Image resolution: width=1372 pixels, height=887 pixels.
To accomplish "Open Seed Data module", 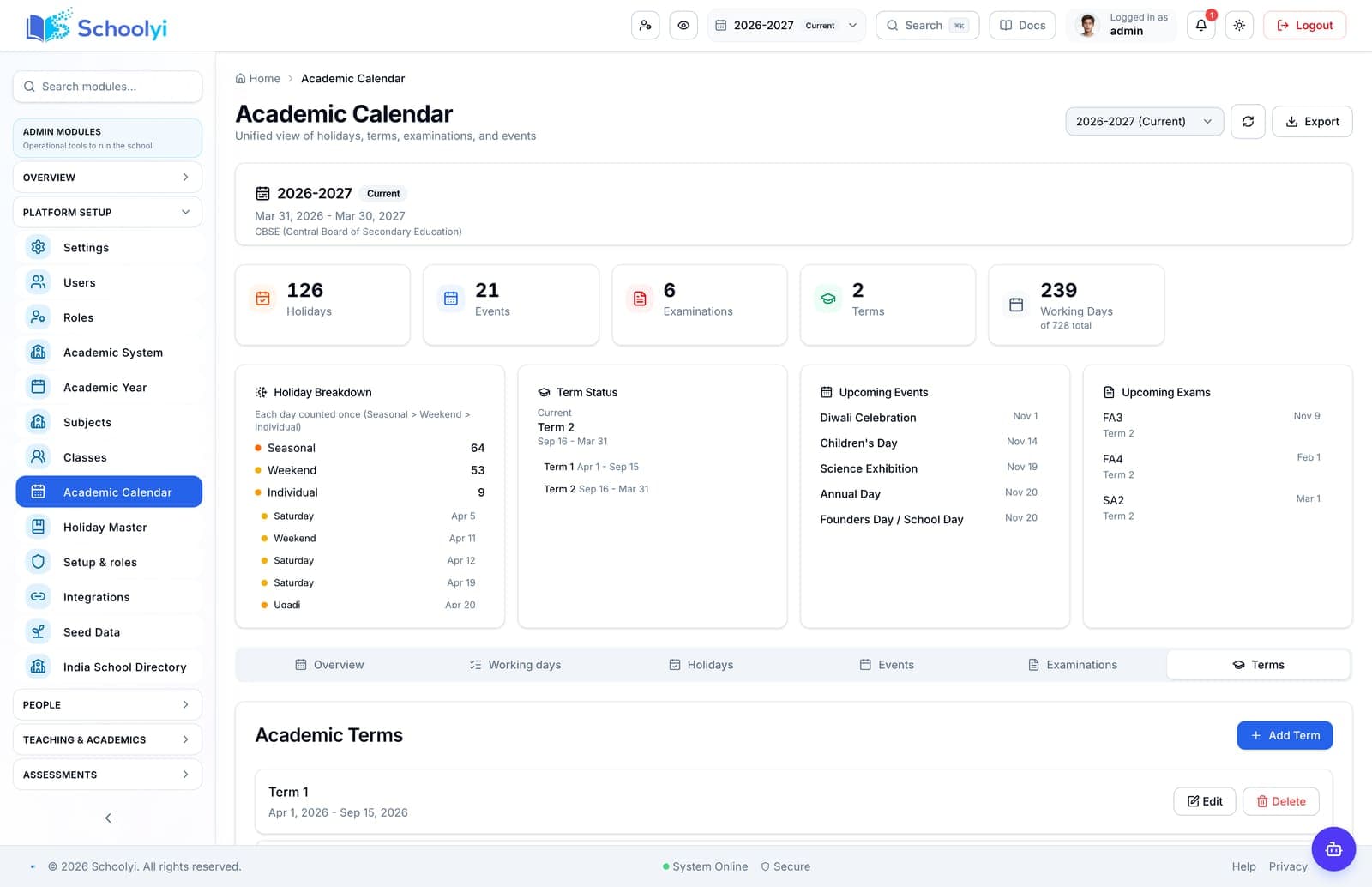I will [x=109, y=632].
